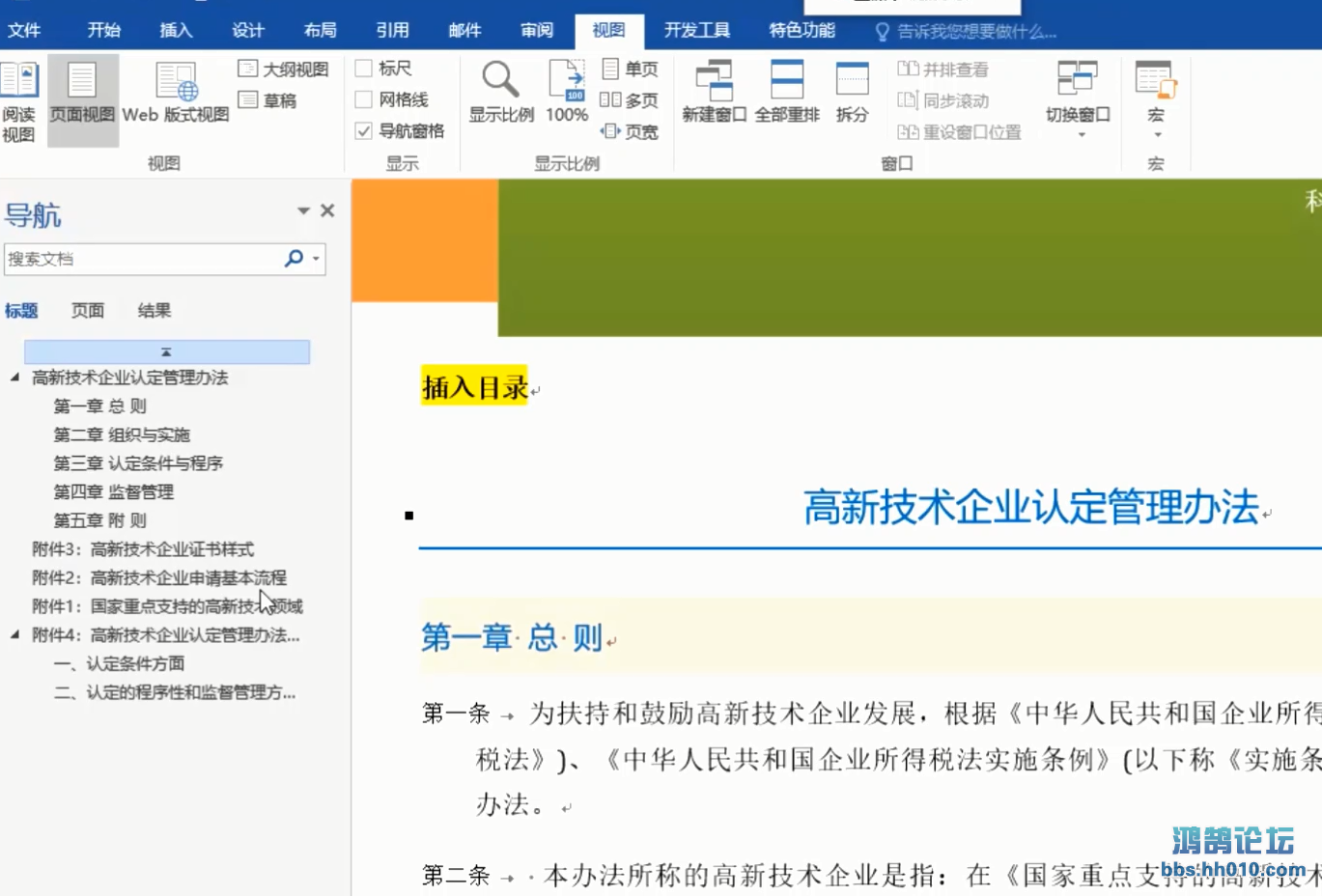
Task: Toggle the Ruler (标尺) checkbox
Action: (x=364, y=69)
